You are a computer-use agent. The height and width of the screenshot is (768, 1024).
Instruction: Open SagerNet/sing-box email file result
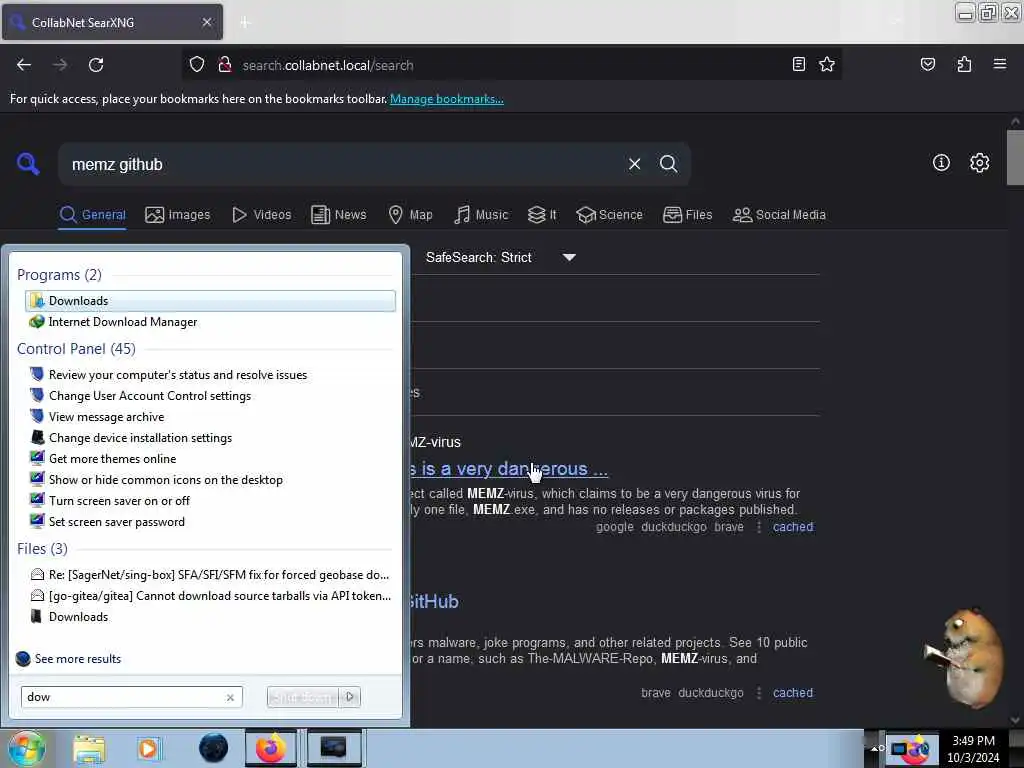point(210,575)
